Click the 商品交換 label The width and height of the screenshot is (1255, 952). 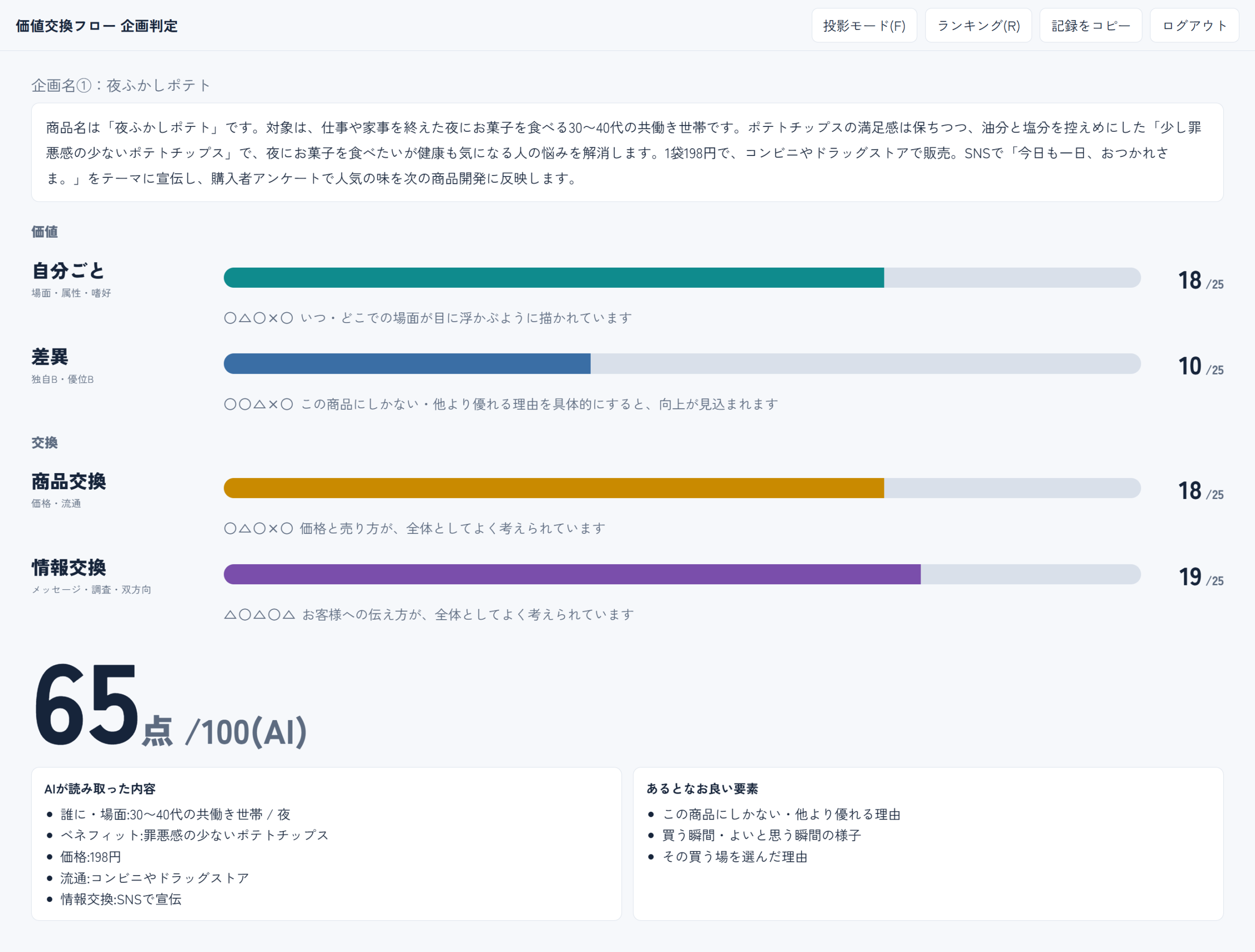tap(69, 481)
